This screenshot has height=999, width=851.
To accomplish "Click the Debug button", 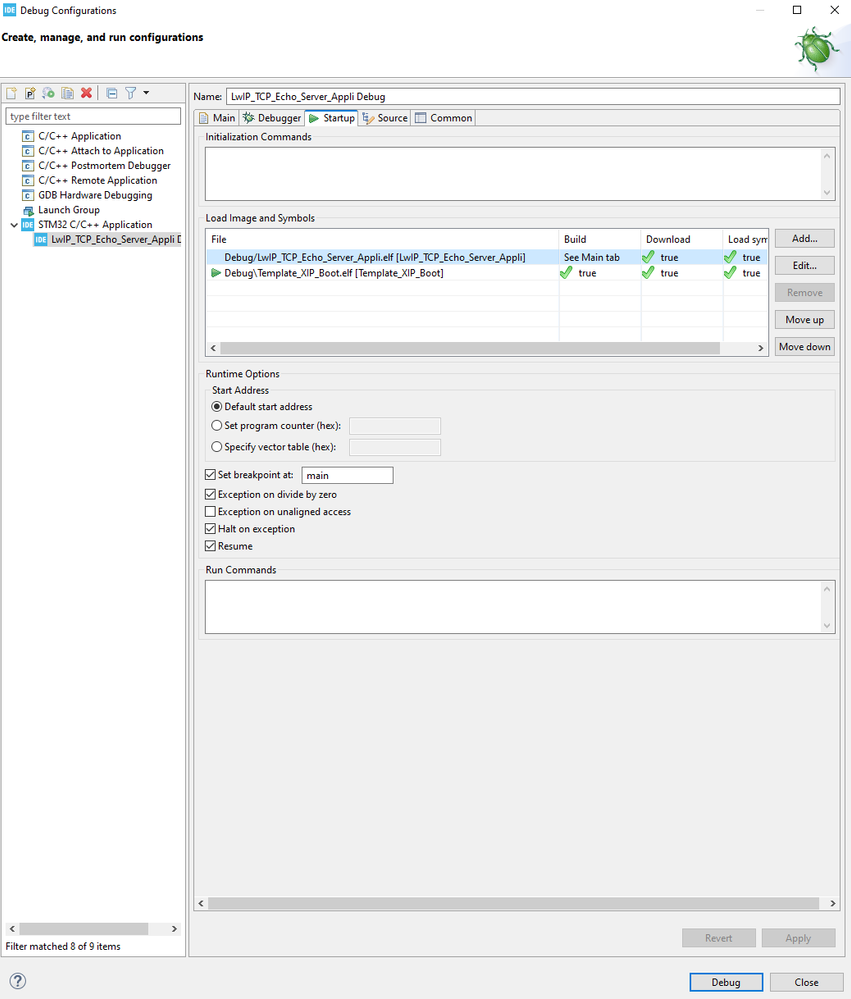I will pyautogui.click(x=726, y=982).
